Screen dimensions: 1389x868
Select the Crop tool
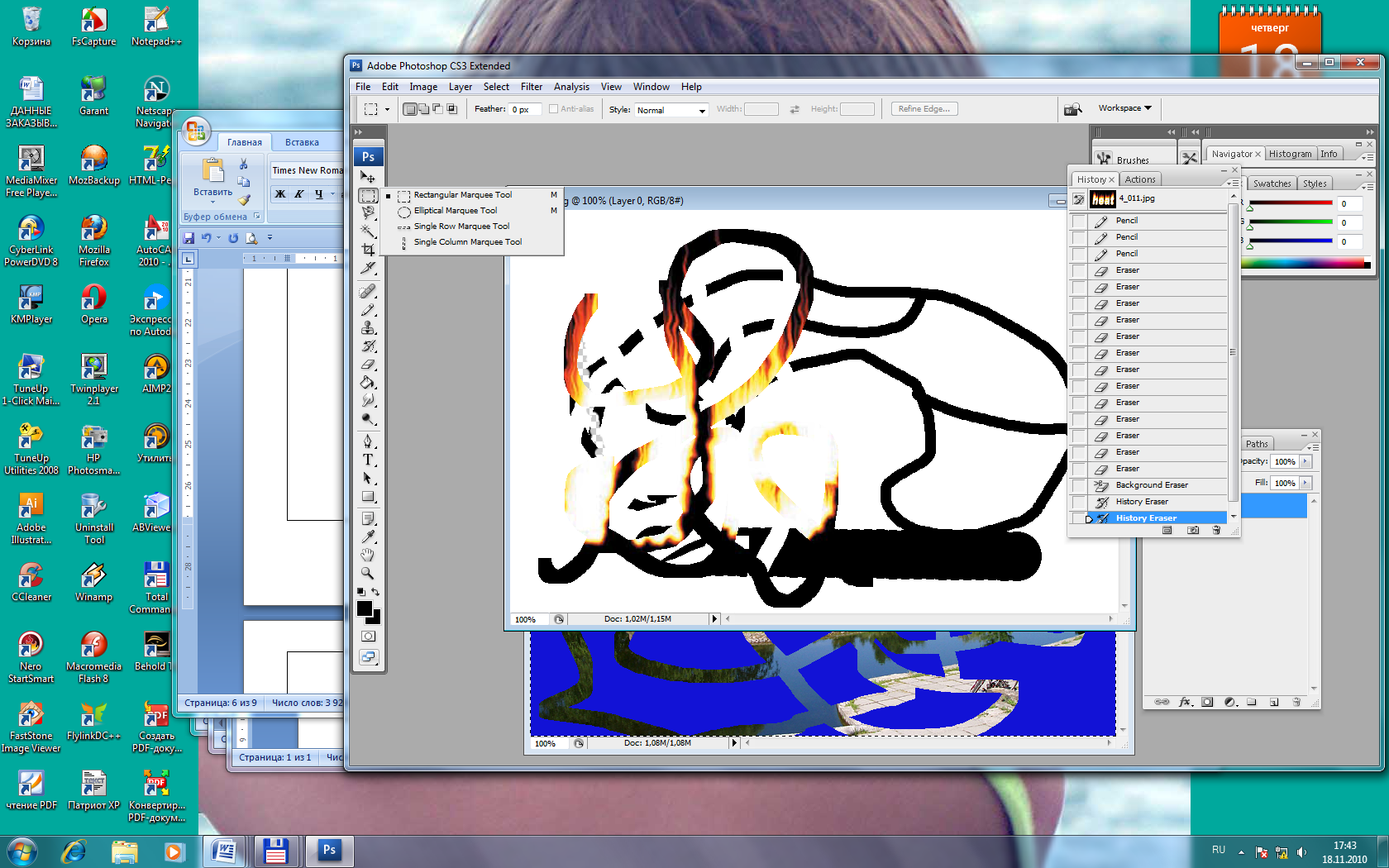pos(368,249)
